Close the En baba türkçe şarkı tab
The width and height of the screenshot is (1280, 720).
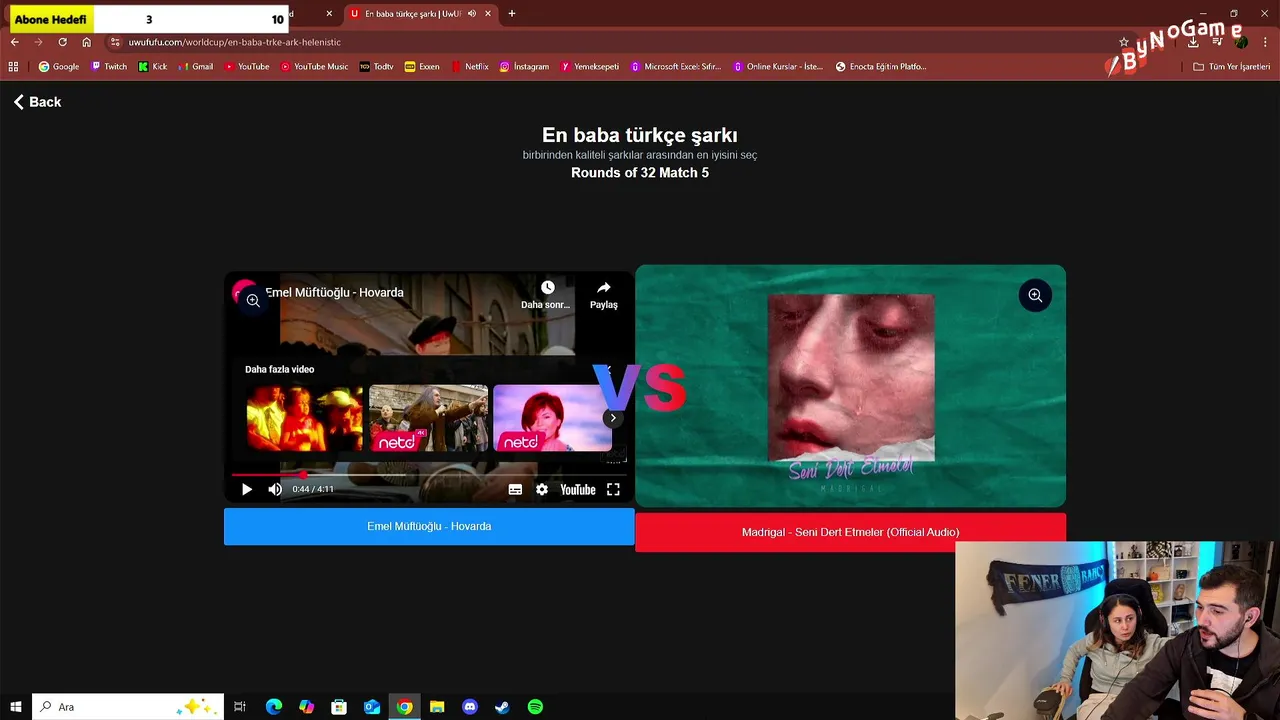pyautogui.click(x=488, y=14)
